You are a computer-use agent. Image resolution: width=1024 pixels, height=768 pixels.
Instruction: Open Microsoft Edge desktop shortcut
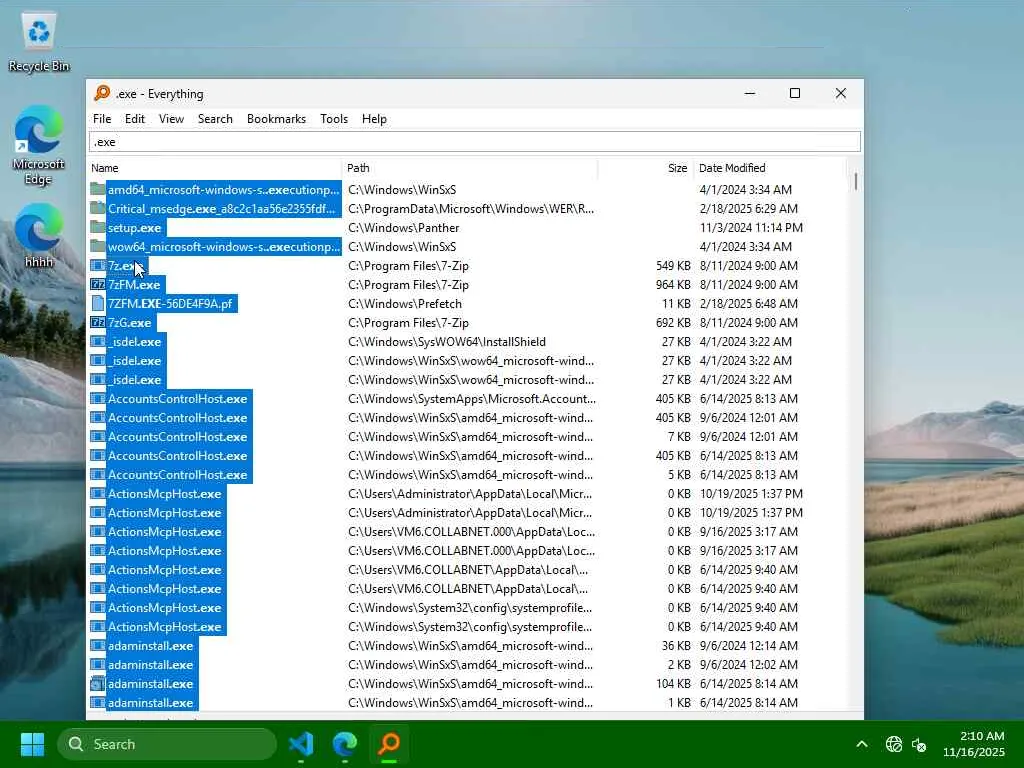click(x=39, y=145)
